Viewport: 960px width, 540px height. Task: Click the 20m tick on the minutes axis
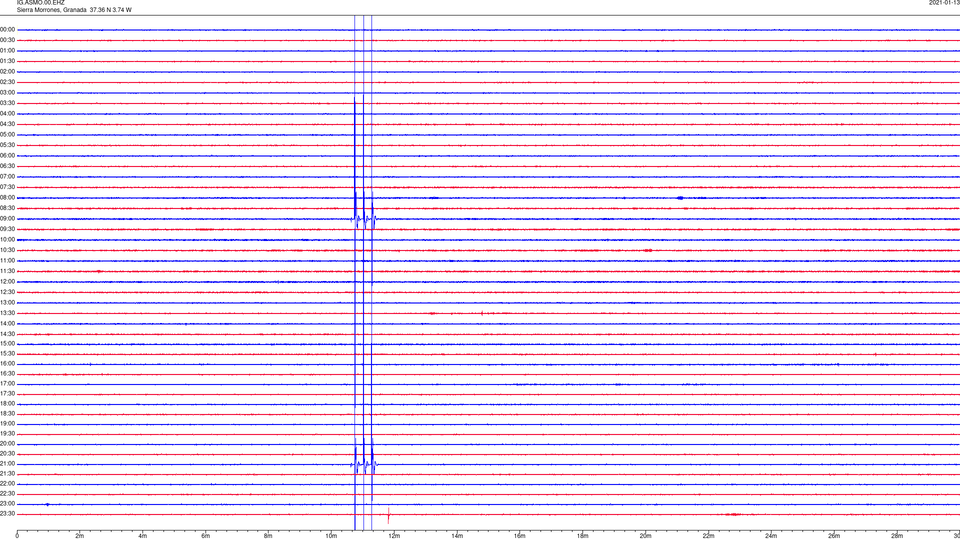pyautogui.click(x=645, y=536)
